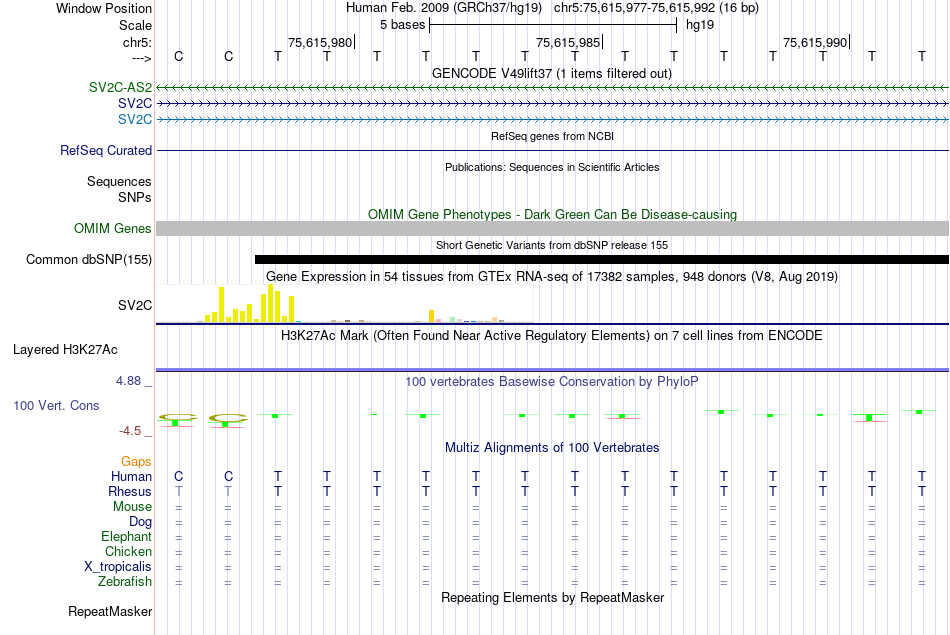Click the dark blue SV2C gene label
This screenshot has height=635, width=950.
pos(135,103)
